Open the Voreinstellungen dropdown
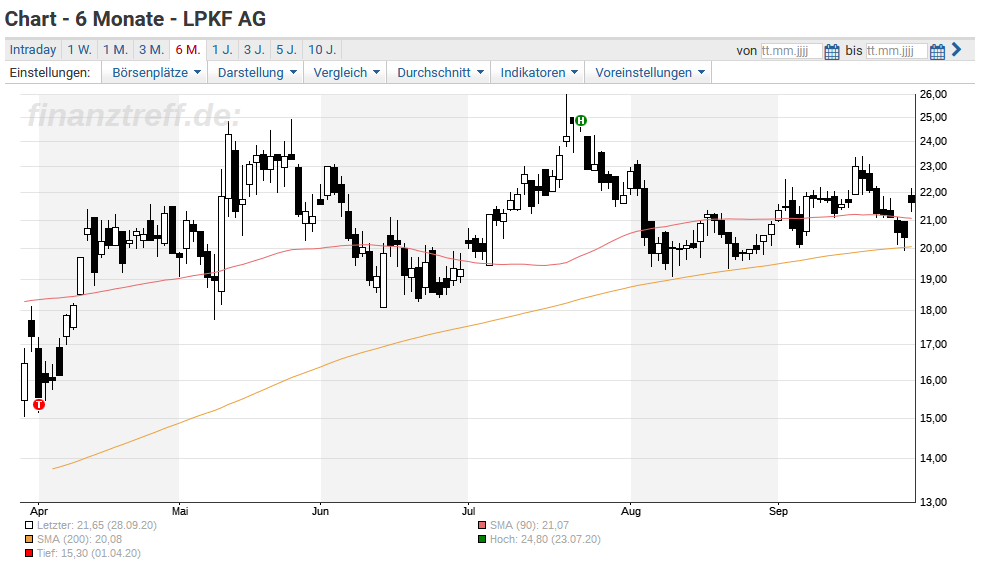The height and width of the screenshot is (569, 983). click(649, 73)
